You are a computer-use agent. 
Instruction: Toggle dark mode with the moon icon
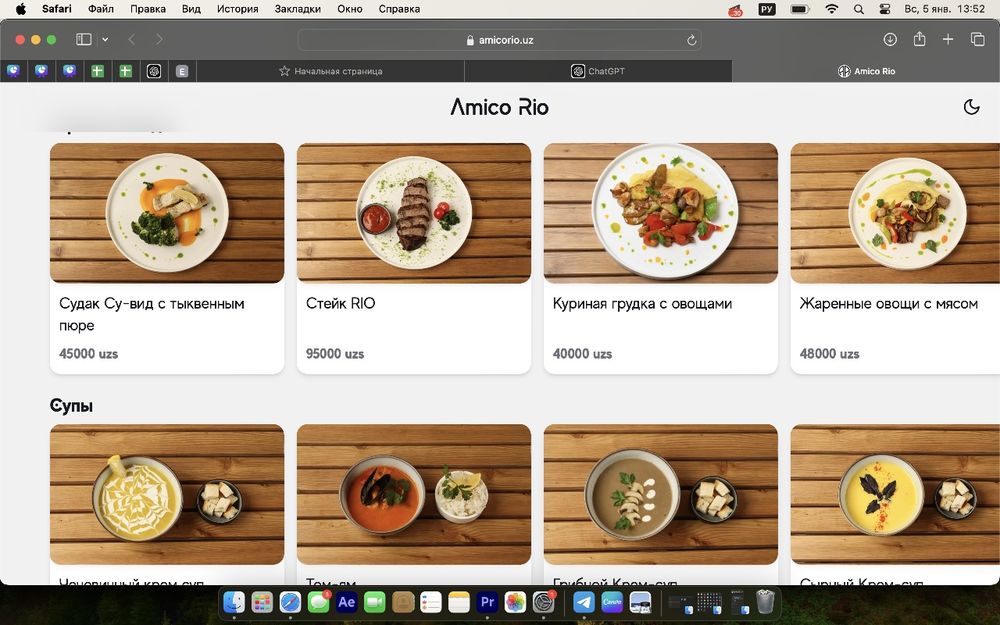(x=971, y=107)
